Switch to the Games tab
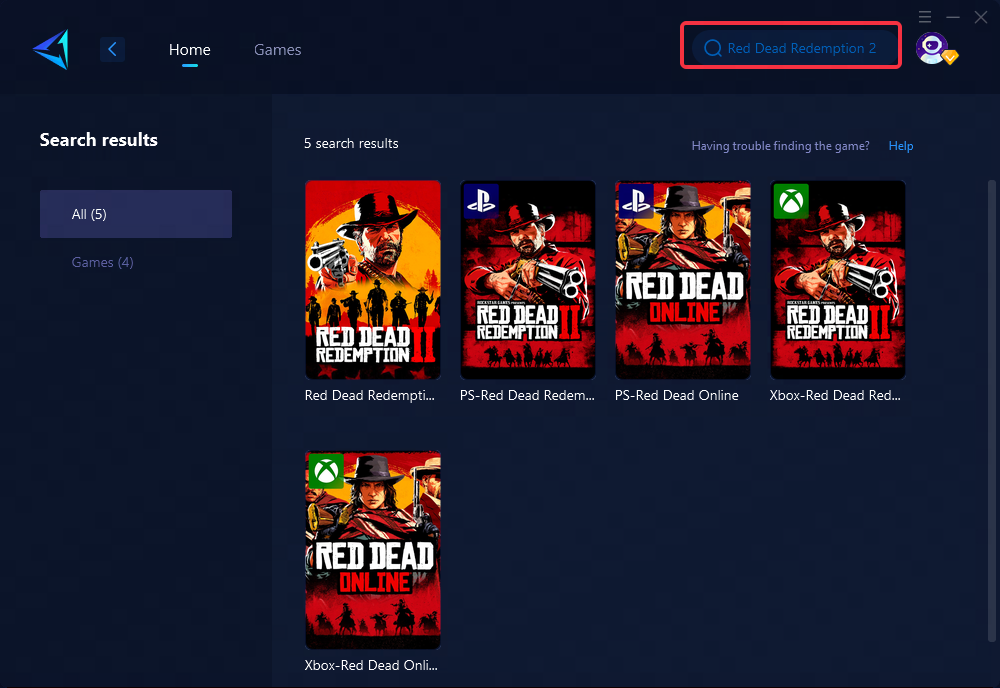1000x688 pixels. tap(277, 50)
